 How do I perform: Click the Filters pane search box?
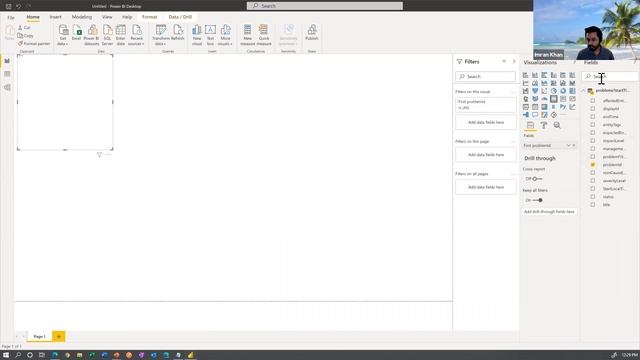pyautogui.click(x=485, y=76)
